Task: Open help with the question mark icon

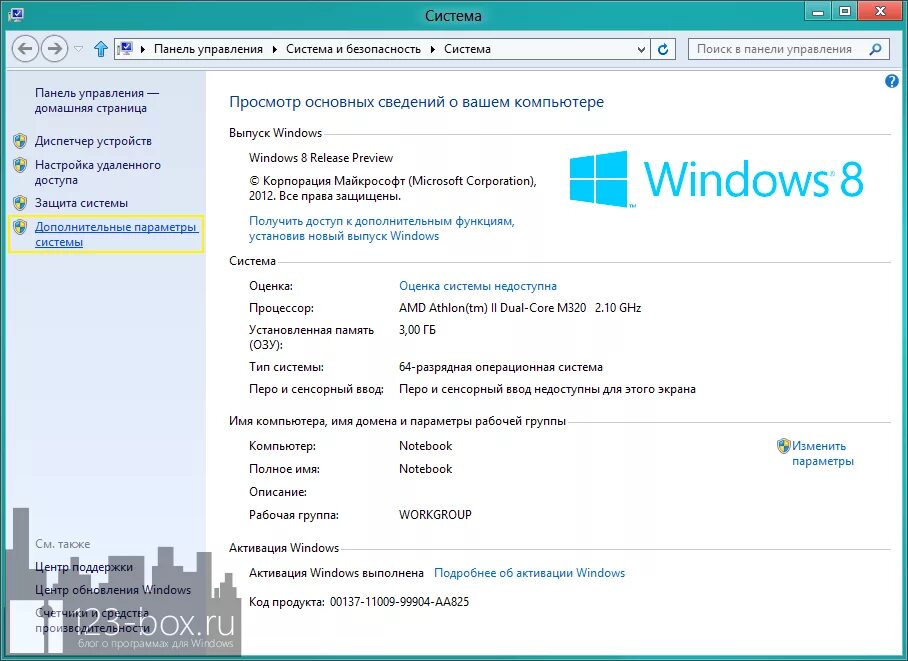Action: pyautogui.click(x=892, y=81)
